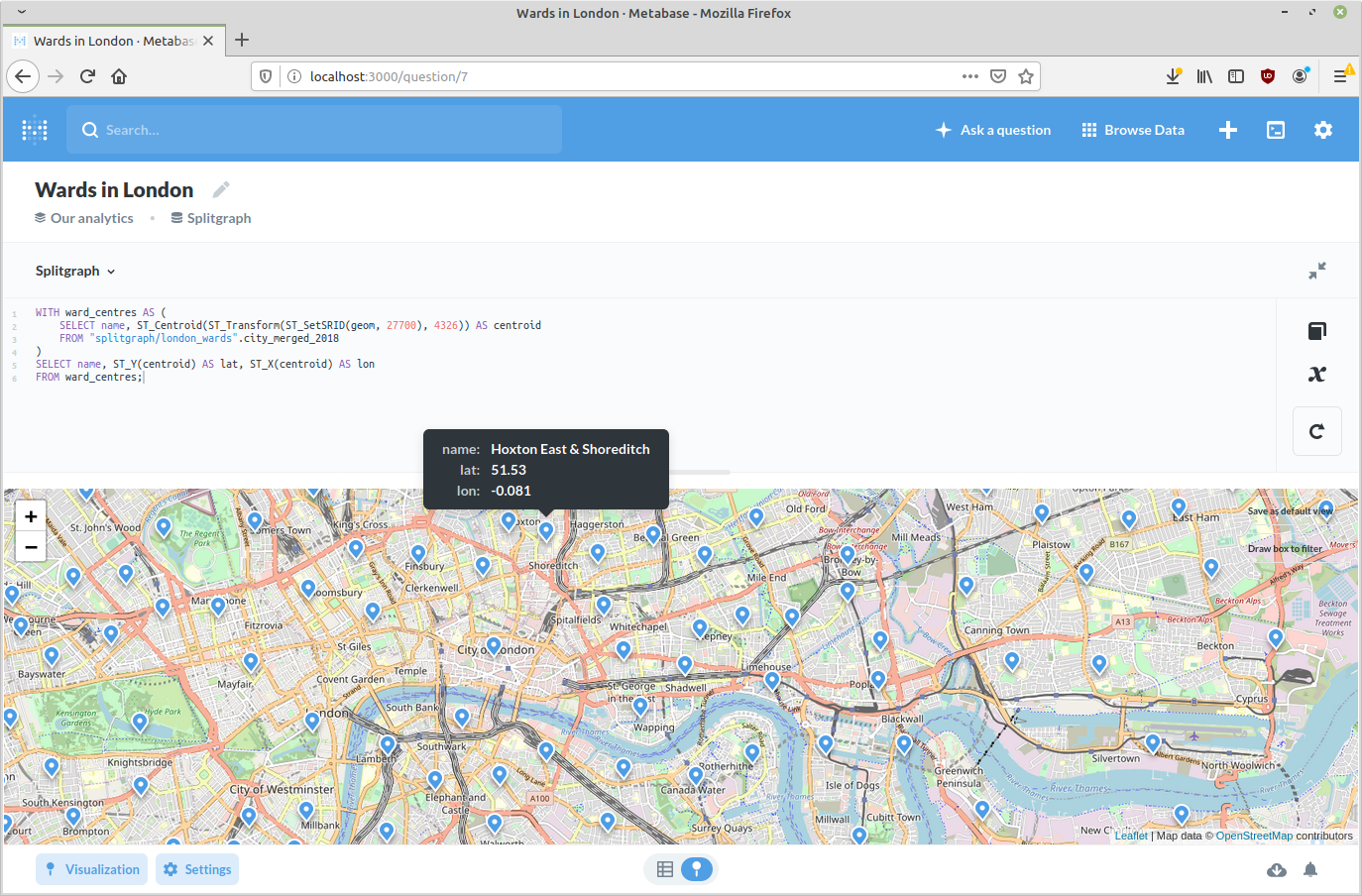Collapse the SQL editor with contract icon
The width and height of the screenshot is (1362, 896).
coord(1317,271)
